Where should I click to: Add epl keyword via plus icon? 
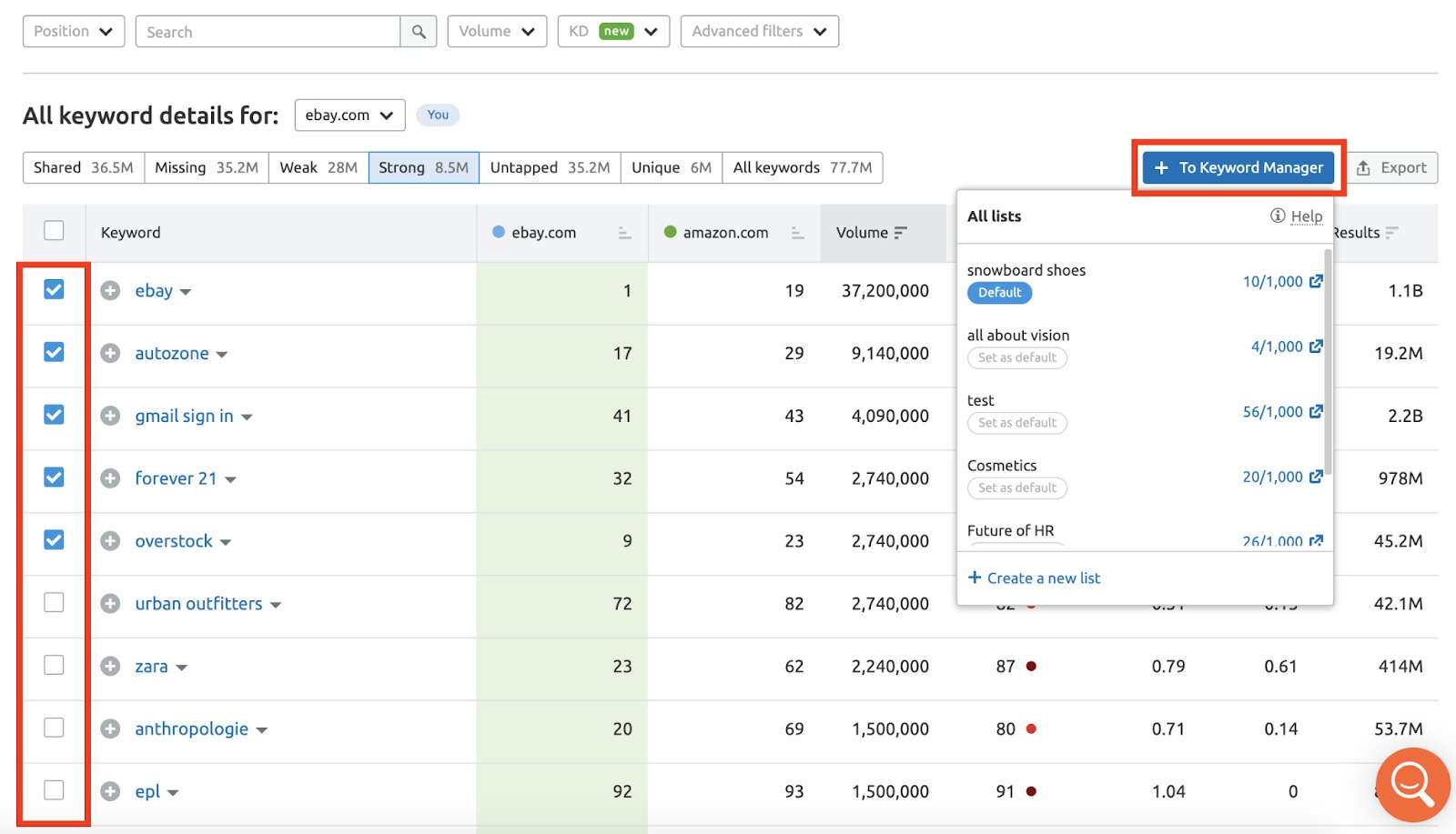click(110, 791)
